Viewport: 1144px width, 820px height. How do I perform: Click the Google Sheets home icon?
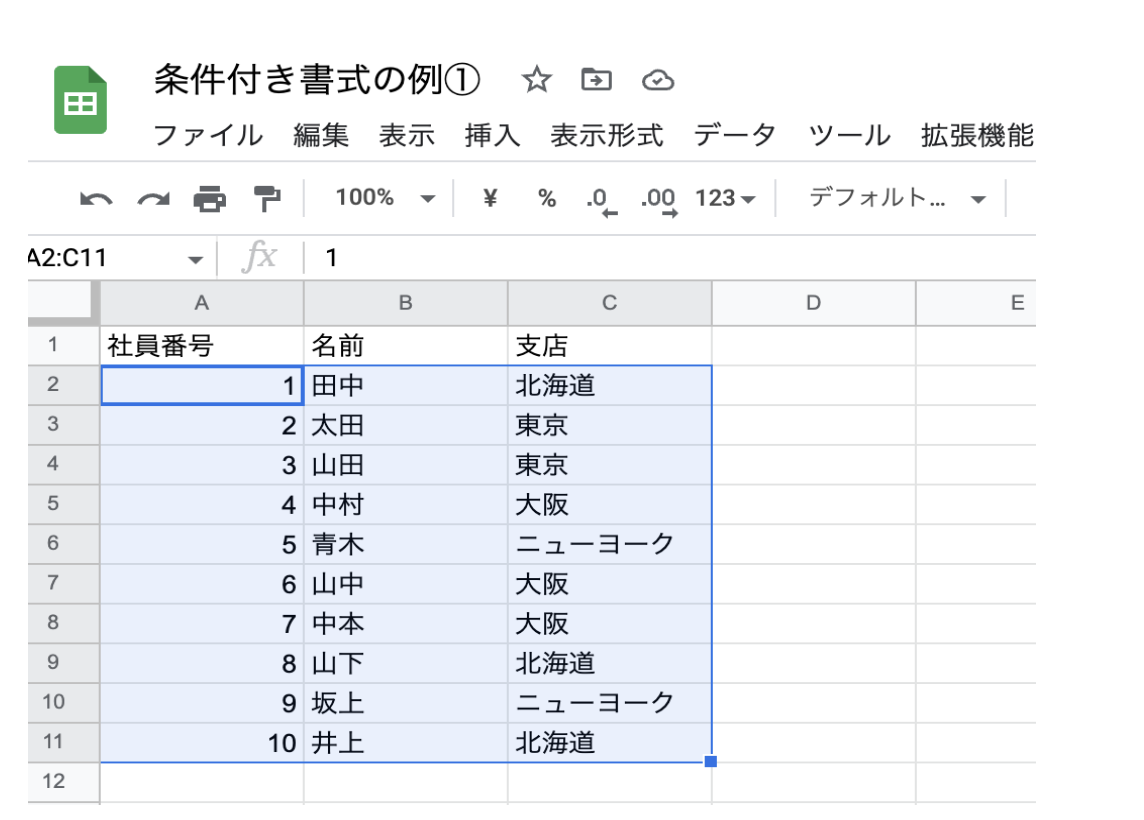[80, 100]
